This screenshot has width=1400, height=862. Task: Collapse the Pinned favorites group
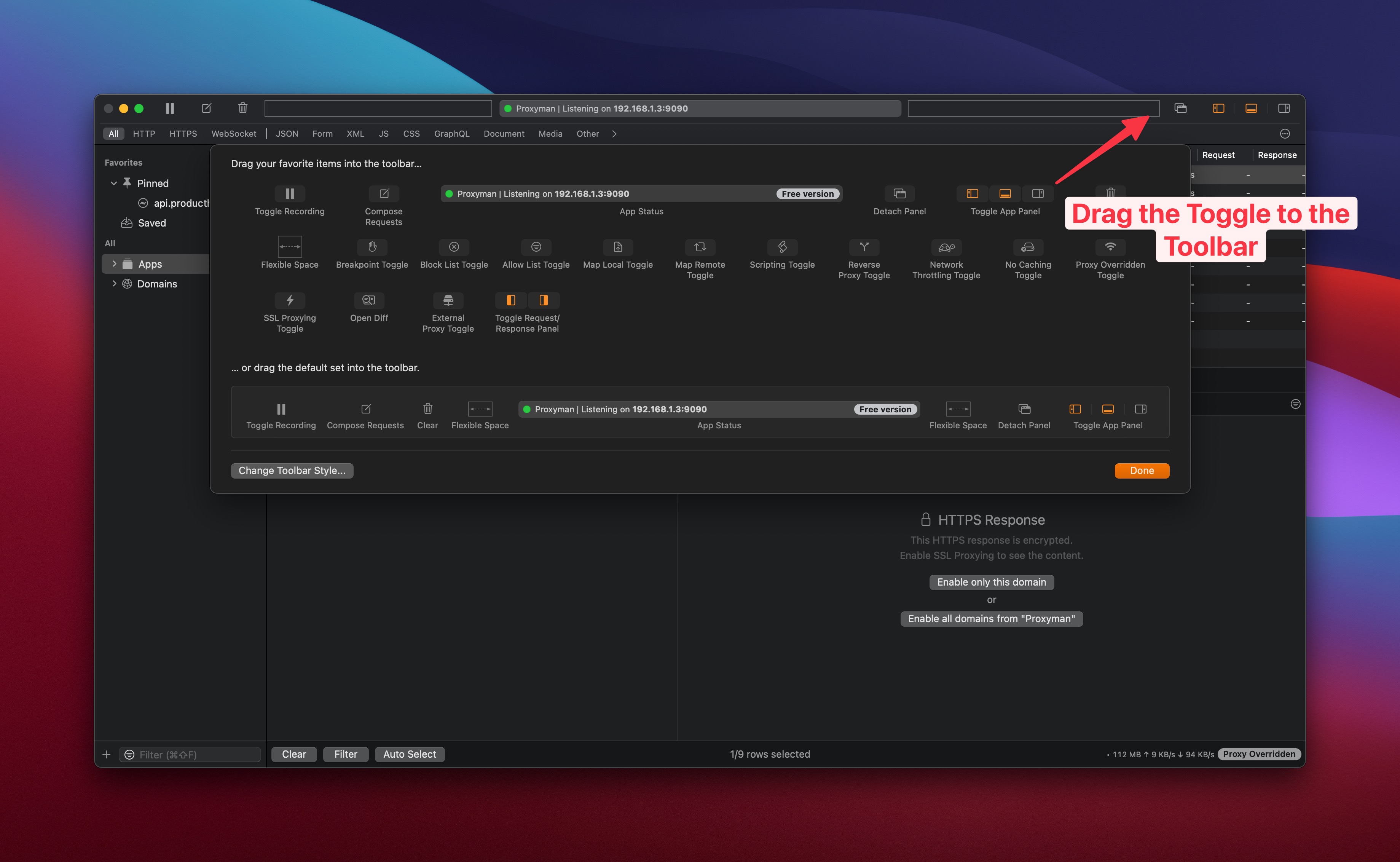pyautogui.click(x=113, y=183)
